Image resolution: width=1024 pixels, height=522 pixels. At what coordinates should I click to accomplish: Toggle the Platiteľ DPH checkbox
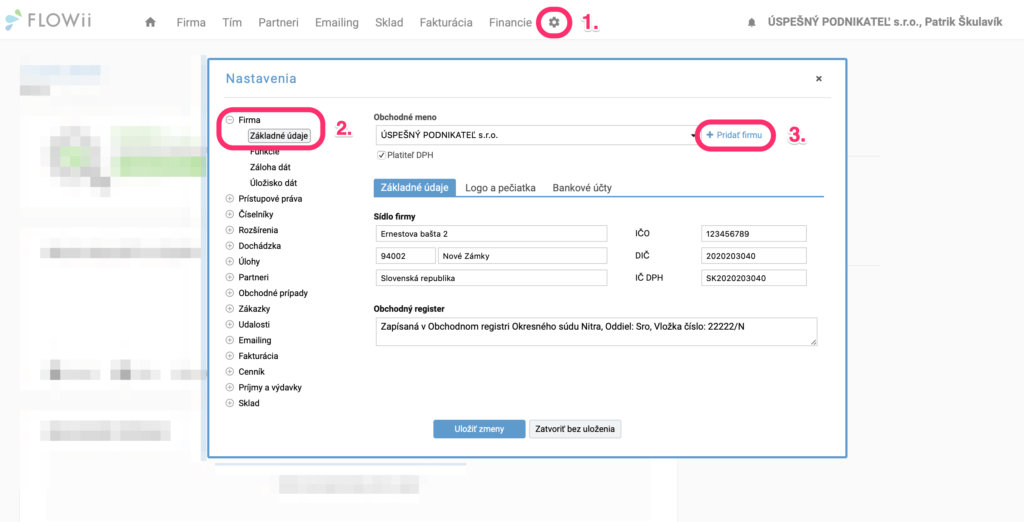(x=381, y=155)
